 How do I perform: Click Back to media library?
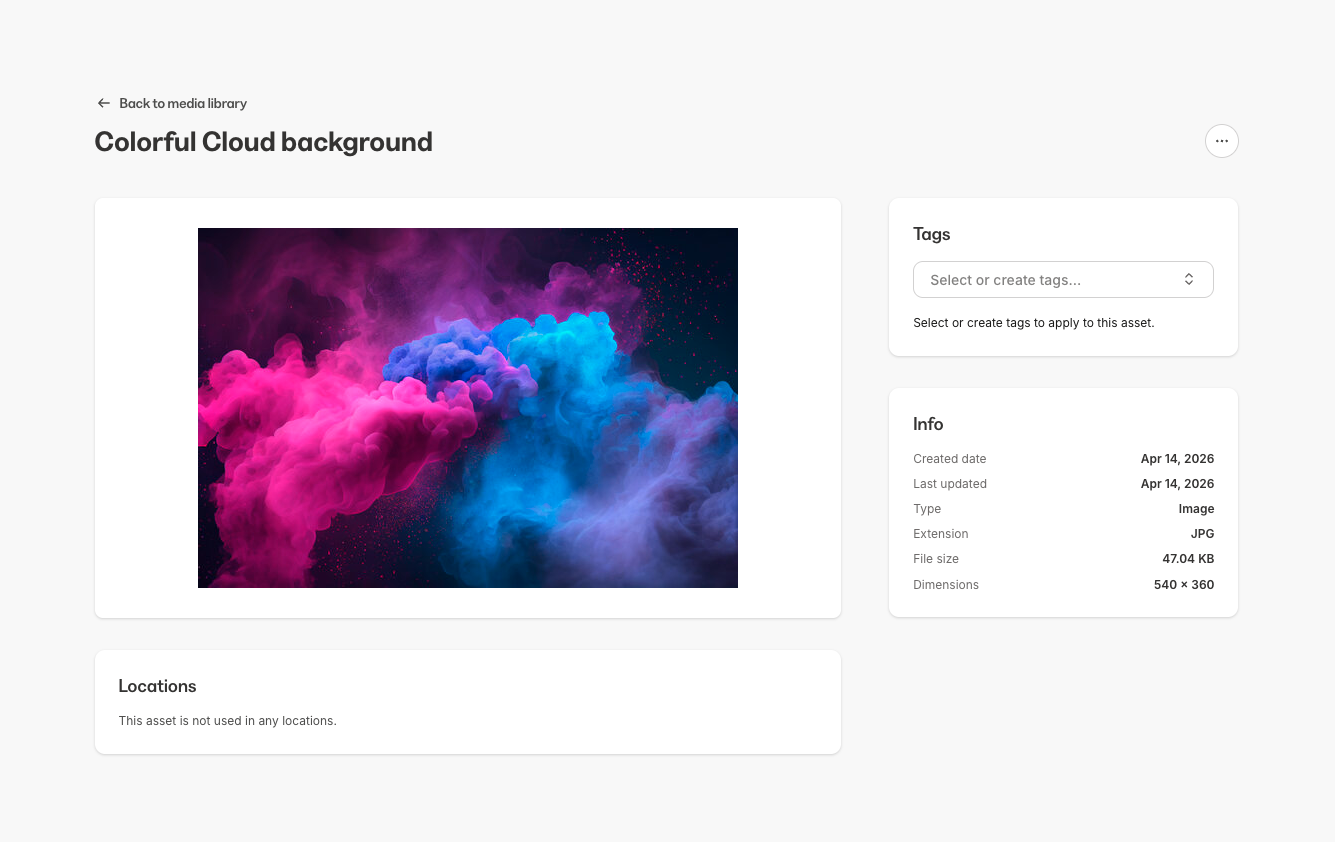[183, 103]
